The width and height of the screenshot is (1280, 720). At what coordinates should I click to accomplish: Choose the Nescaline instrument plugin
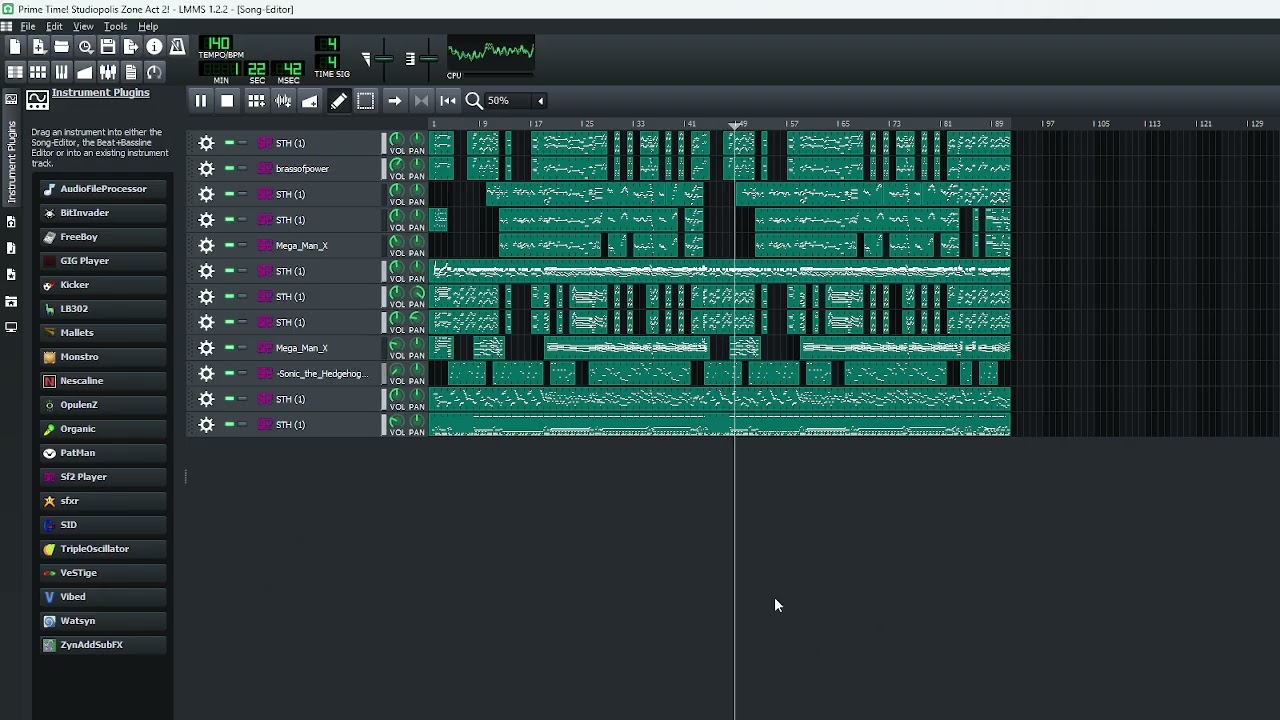tap(104, 381)
